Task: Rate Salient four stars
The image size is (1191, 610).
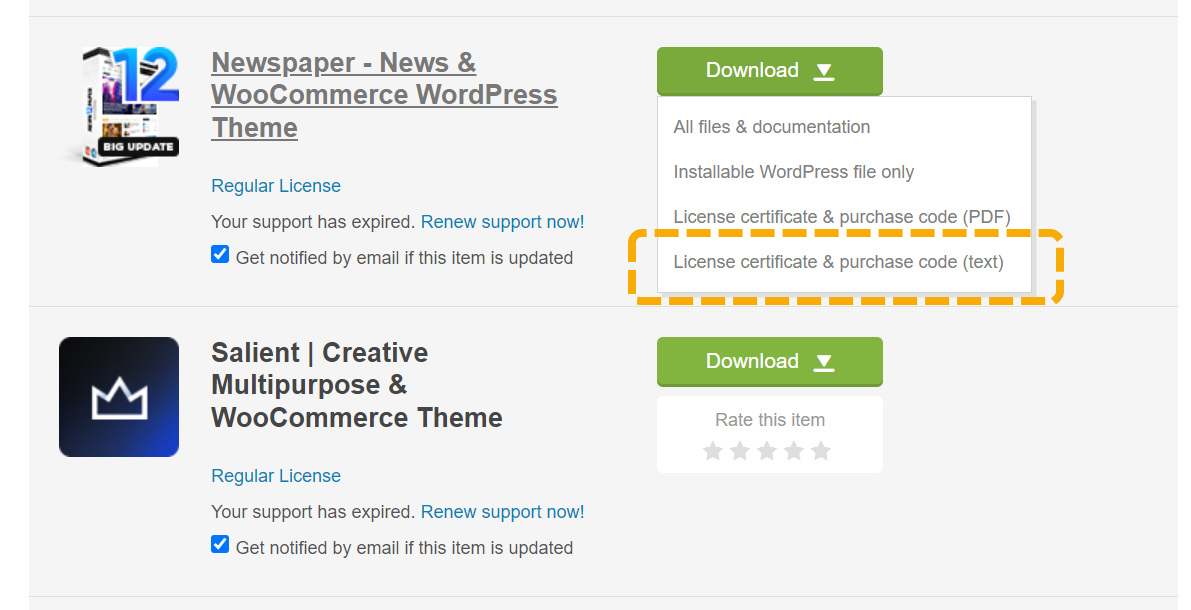Action: (794, 451)
